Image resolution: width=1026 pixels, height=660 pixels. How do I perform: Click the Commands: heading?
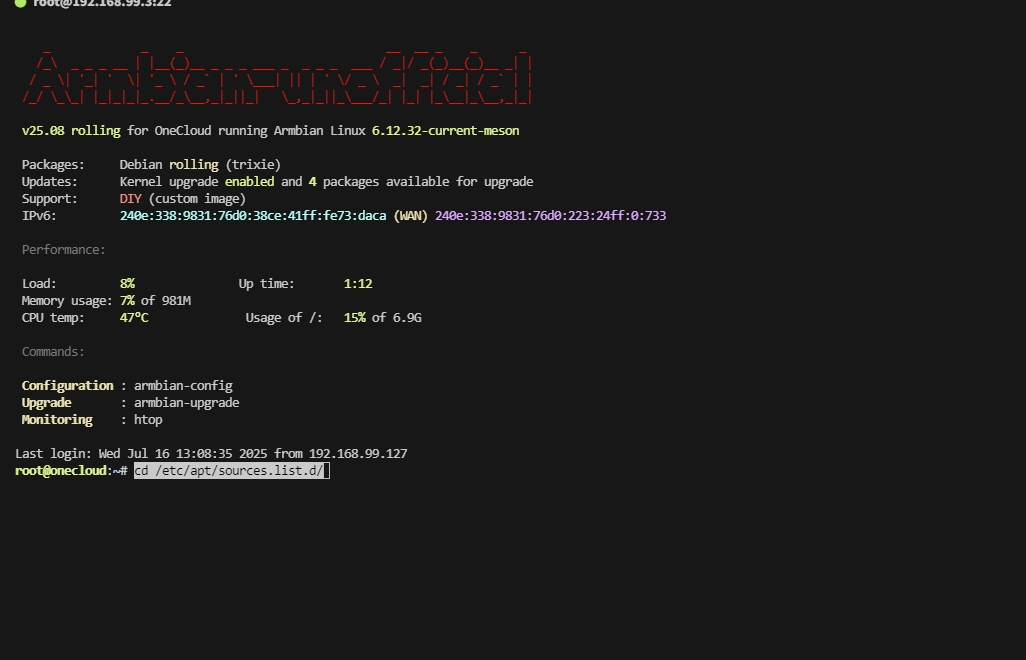53,351
